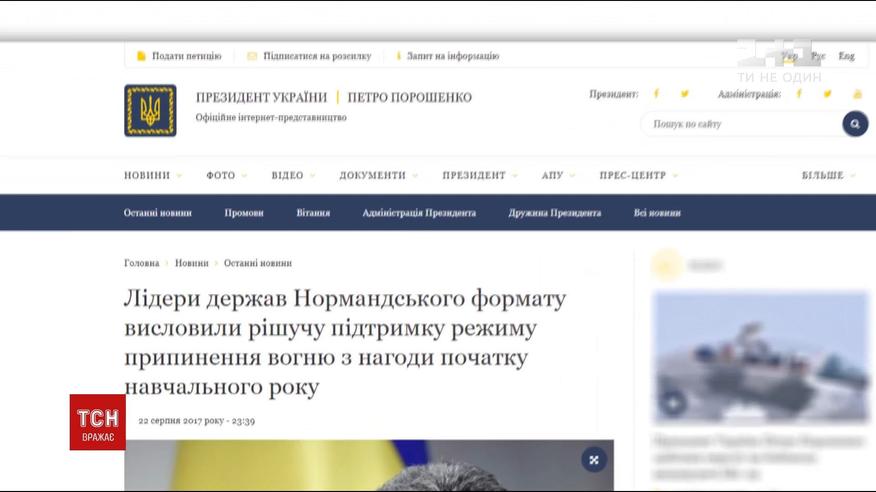Open the Administration's Twitter icon
Image resolution: width=876 pixels, height=492 pixels.
click(827, 94)
